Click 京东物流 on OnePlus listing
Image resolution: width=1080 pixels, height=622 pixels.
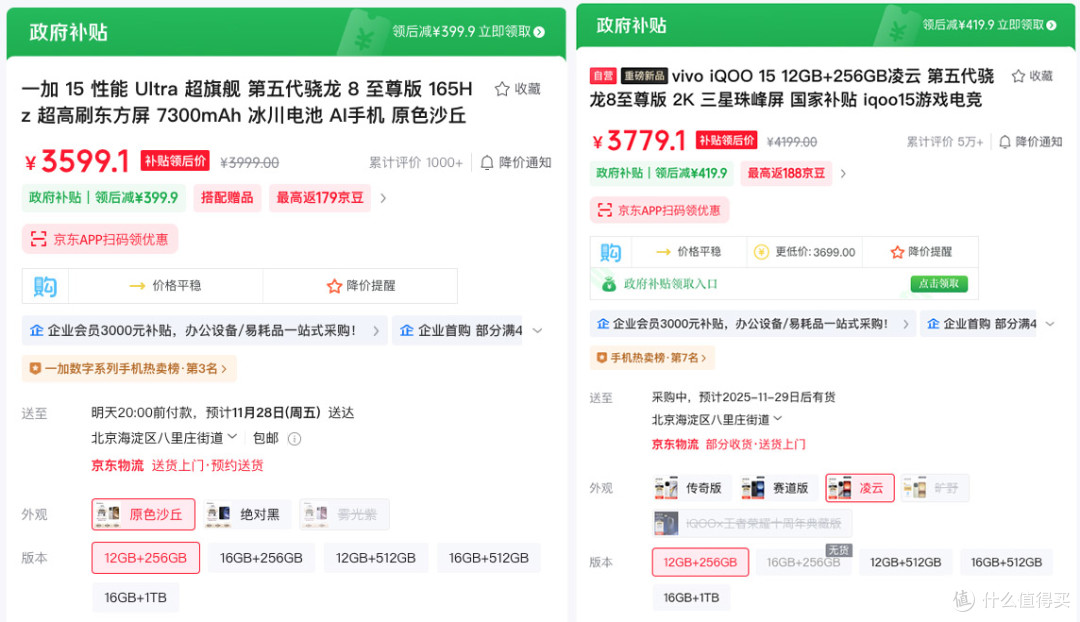click(x=117, y=466)
